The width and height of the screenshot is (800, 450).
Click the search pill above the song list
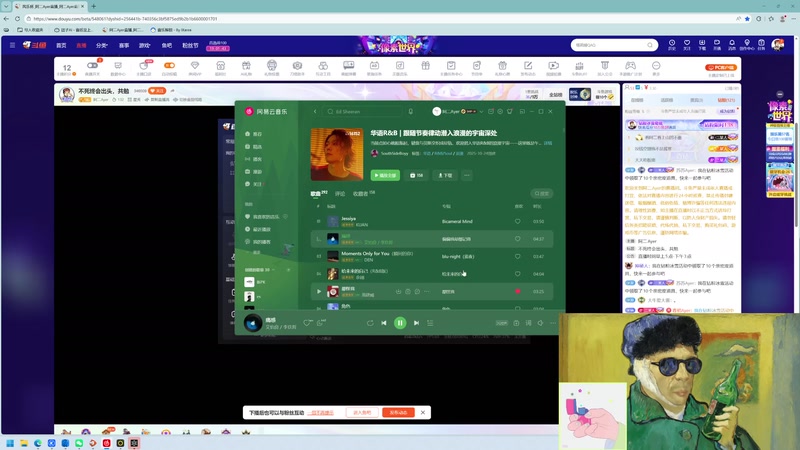tap(541, 193)
